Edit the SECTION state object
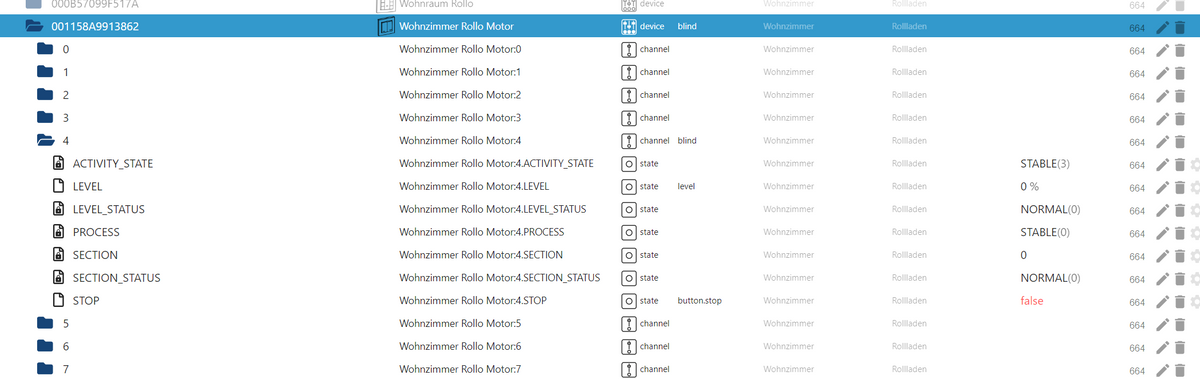The width and height of the screenshot is (1200, 379). tap(1162, 256)
